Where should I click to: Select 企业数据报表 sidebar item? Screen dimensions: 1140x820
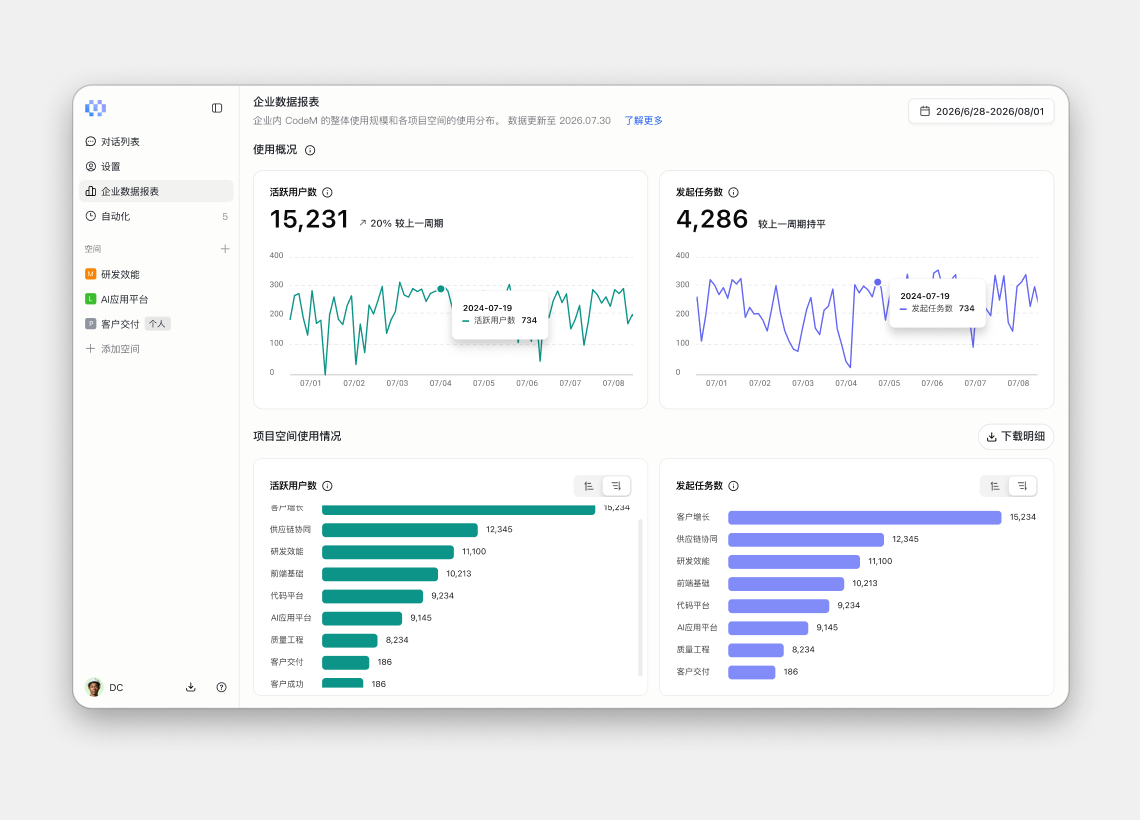click(156, 191)
